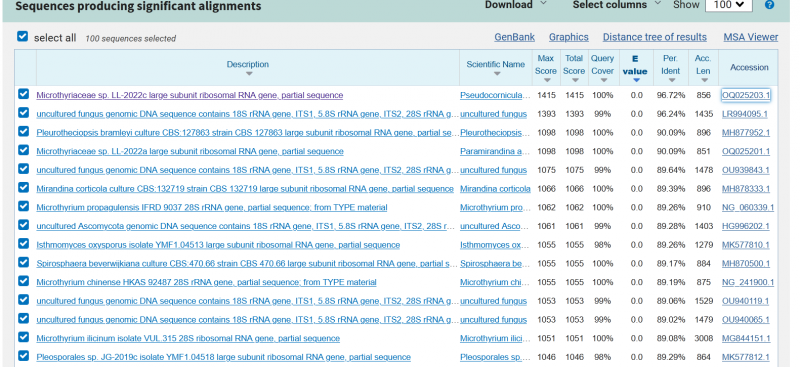Uncheck the Microthyriaceae sp. LL-2022a row checkbox
Image resolution: width=800 pixels, height=367 pixels.
click(23, 150)
